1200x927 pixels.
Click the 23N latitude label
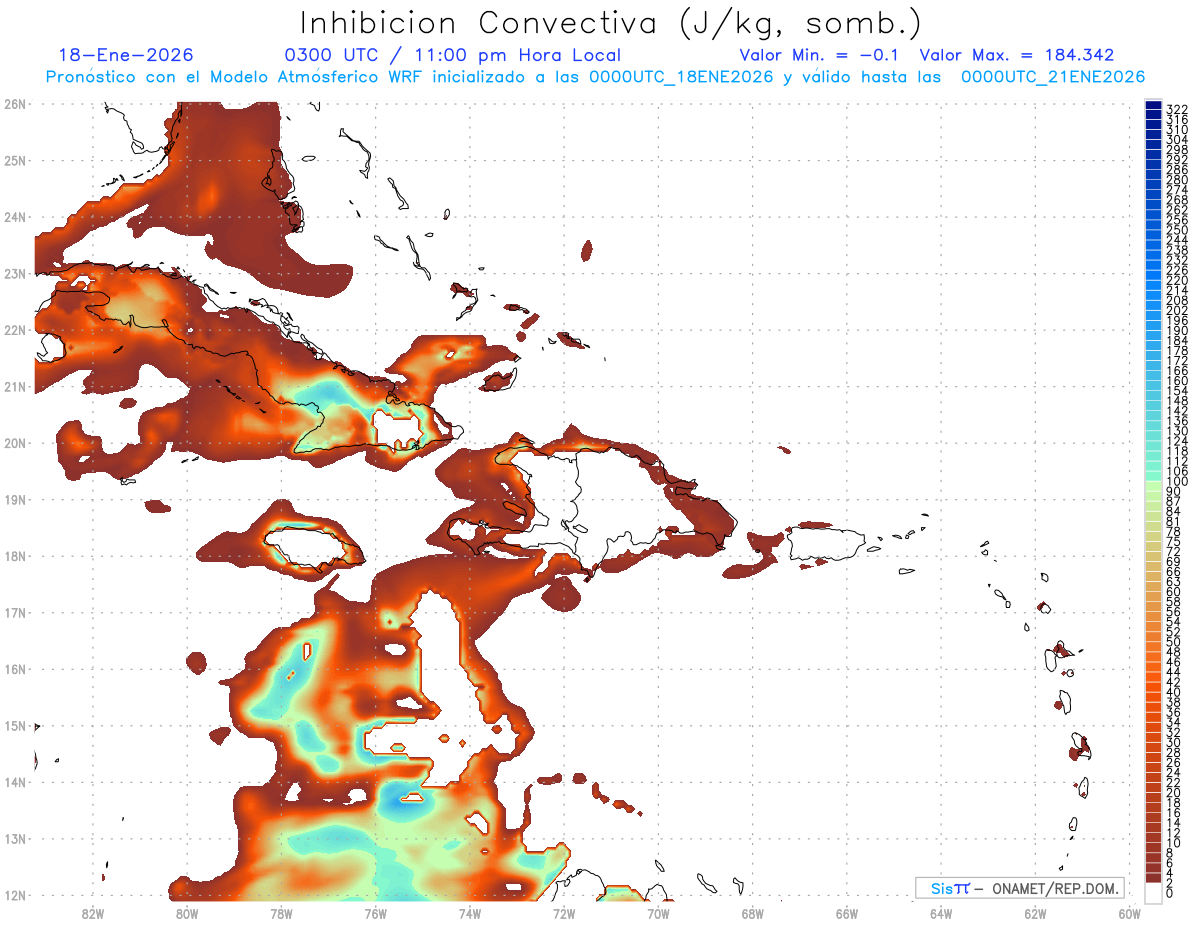[15, 273]
